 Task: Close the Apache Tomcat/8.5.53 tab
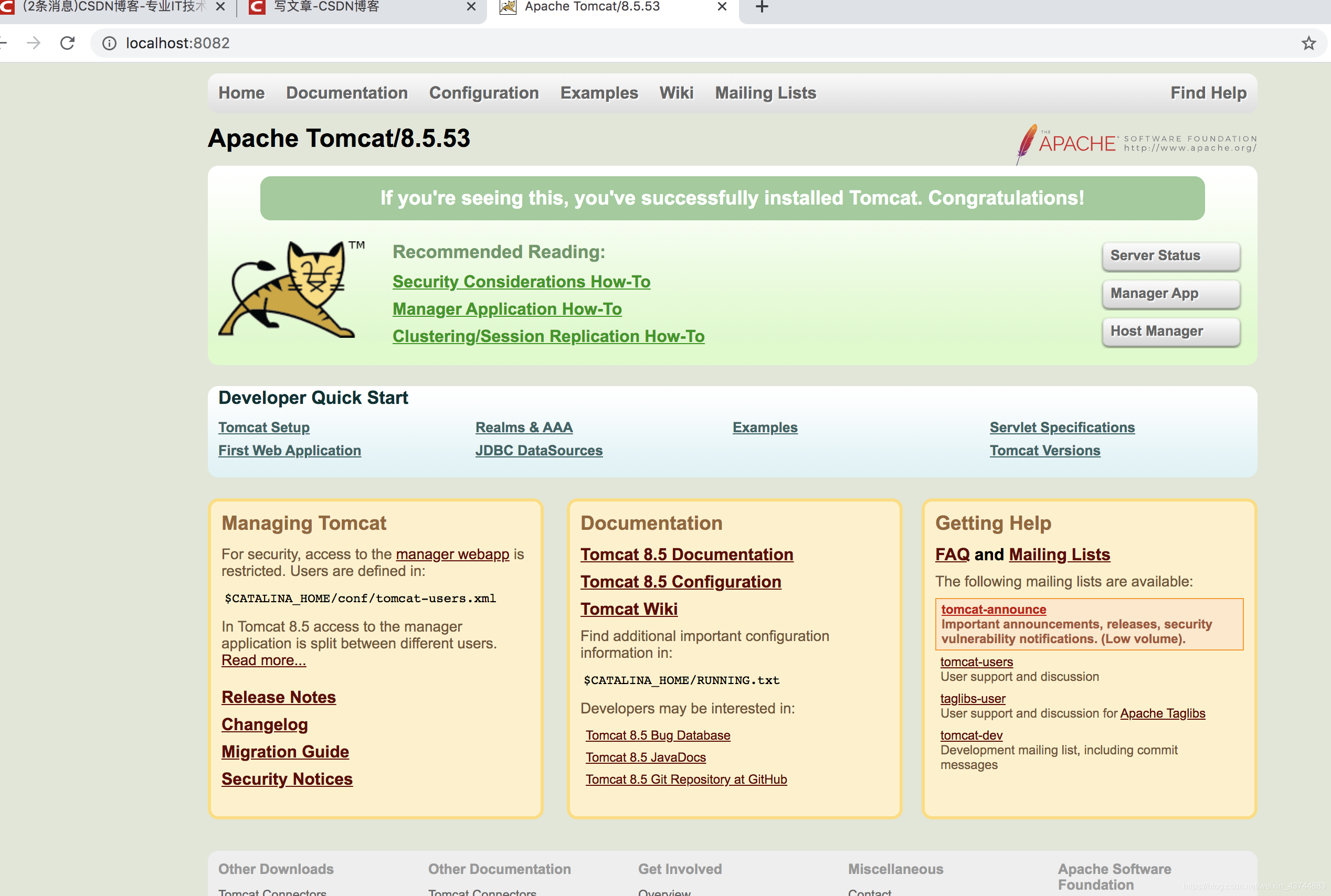(722, 7)
